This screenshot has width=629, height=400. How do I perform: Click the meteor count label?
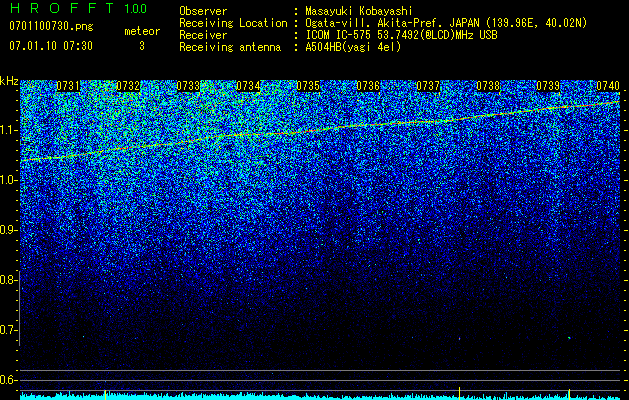(142, 31)
